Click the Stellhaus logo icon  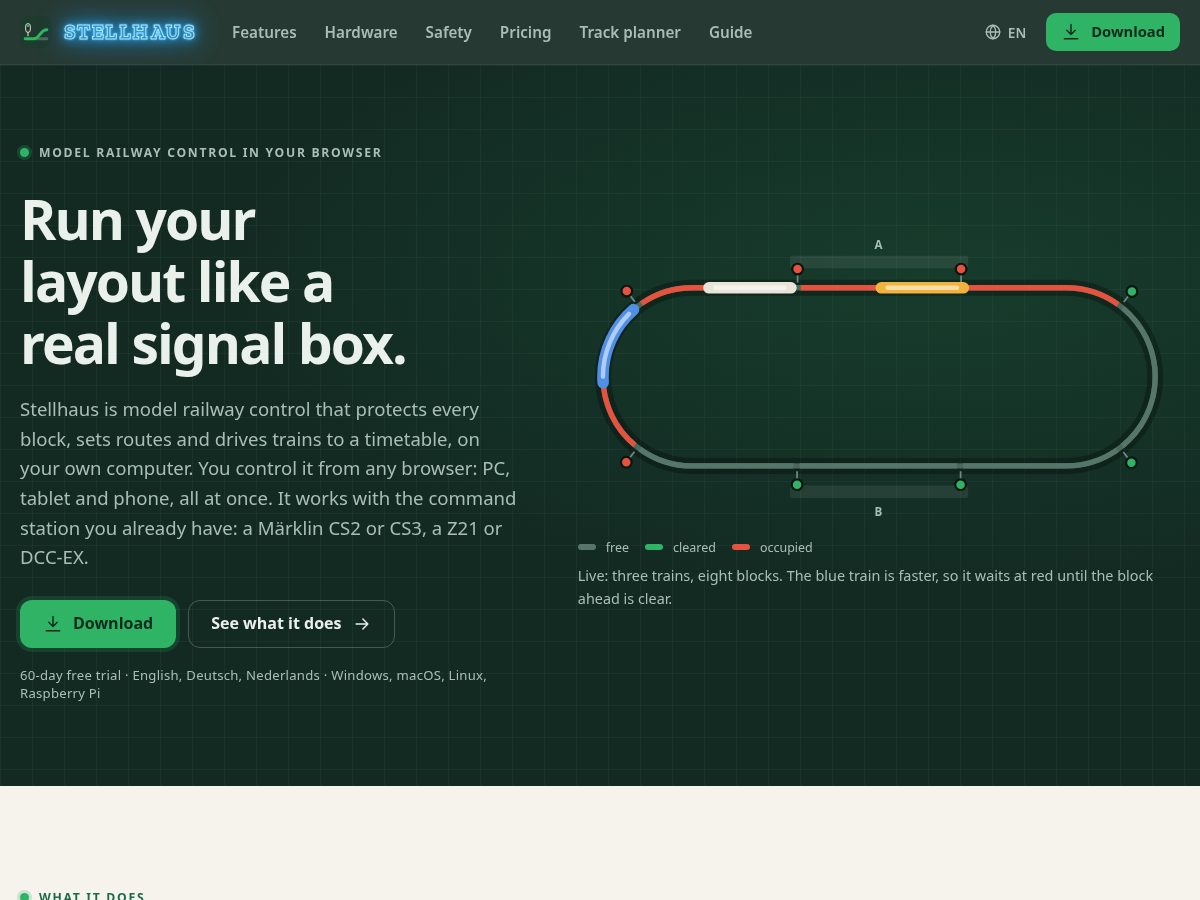[x=36, y=32]
